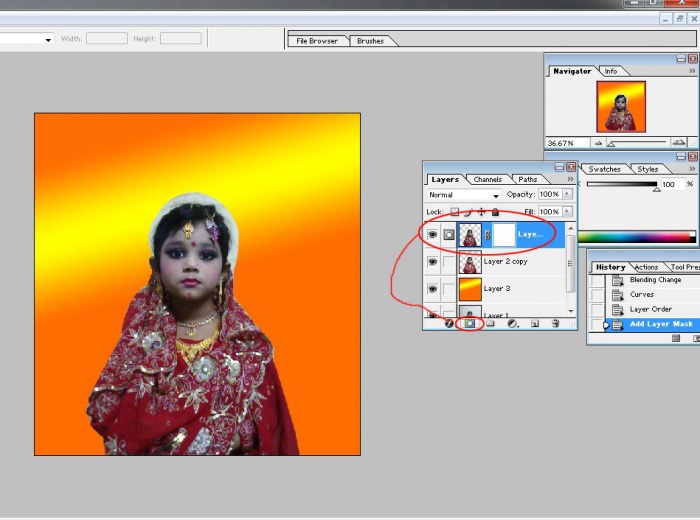Click the Height input field
Image resolution: width=700 pixels, height=520 pixels.
(x=181, y=38)
